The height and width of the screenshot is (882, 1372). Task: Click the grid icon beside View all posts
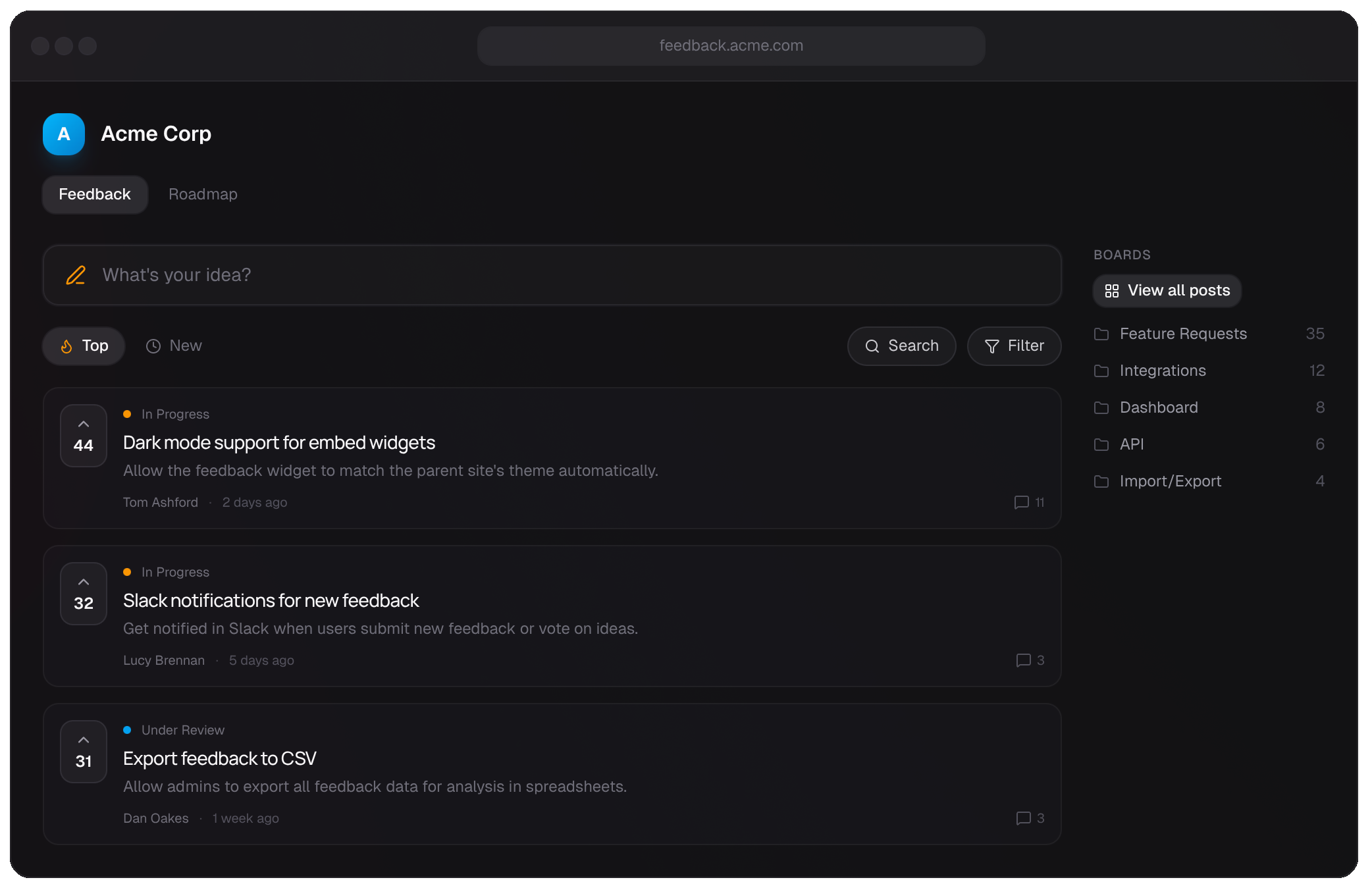1112,290
